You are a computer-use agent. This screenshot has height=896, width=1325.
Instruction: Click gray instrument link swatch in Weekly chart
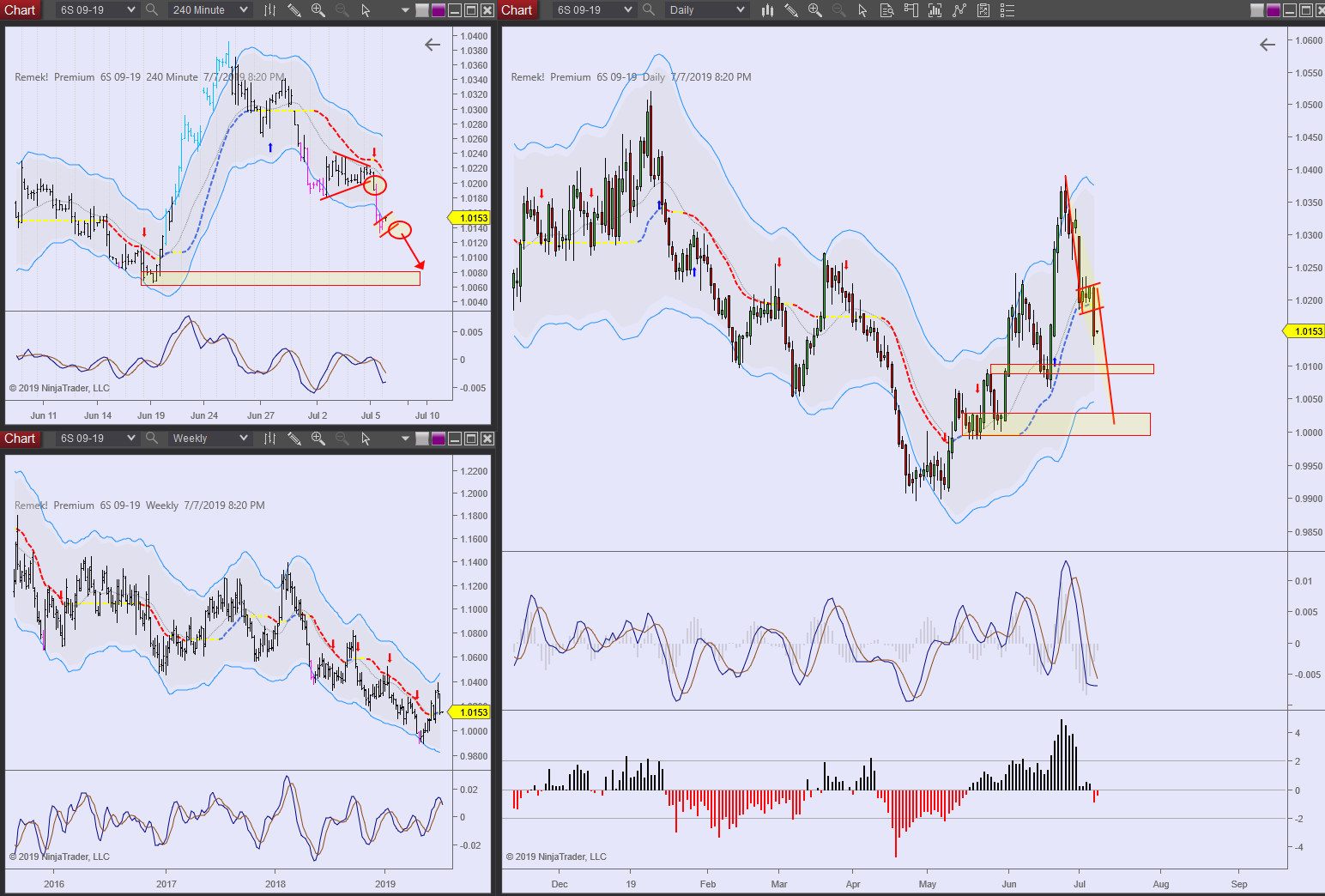click(422, 439)
